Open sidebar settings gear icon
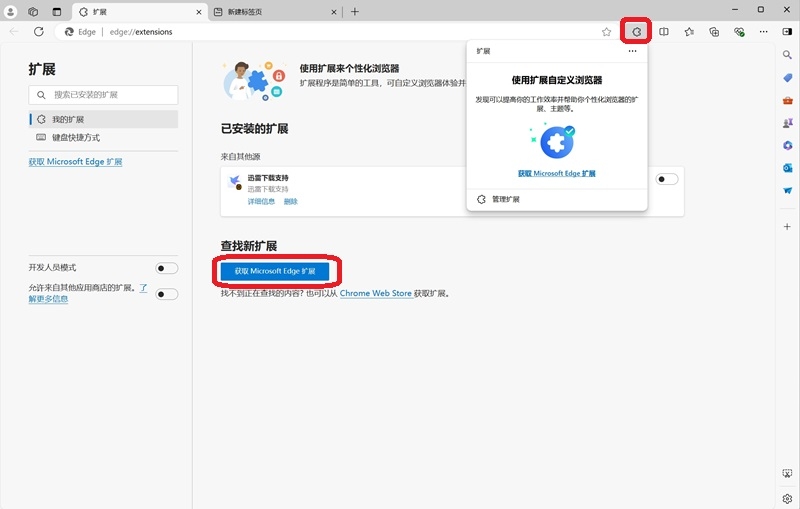Viewport: 800px width, 509px height. click(x=787, y=498)
